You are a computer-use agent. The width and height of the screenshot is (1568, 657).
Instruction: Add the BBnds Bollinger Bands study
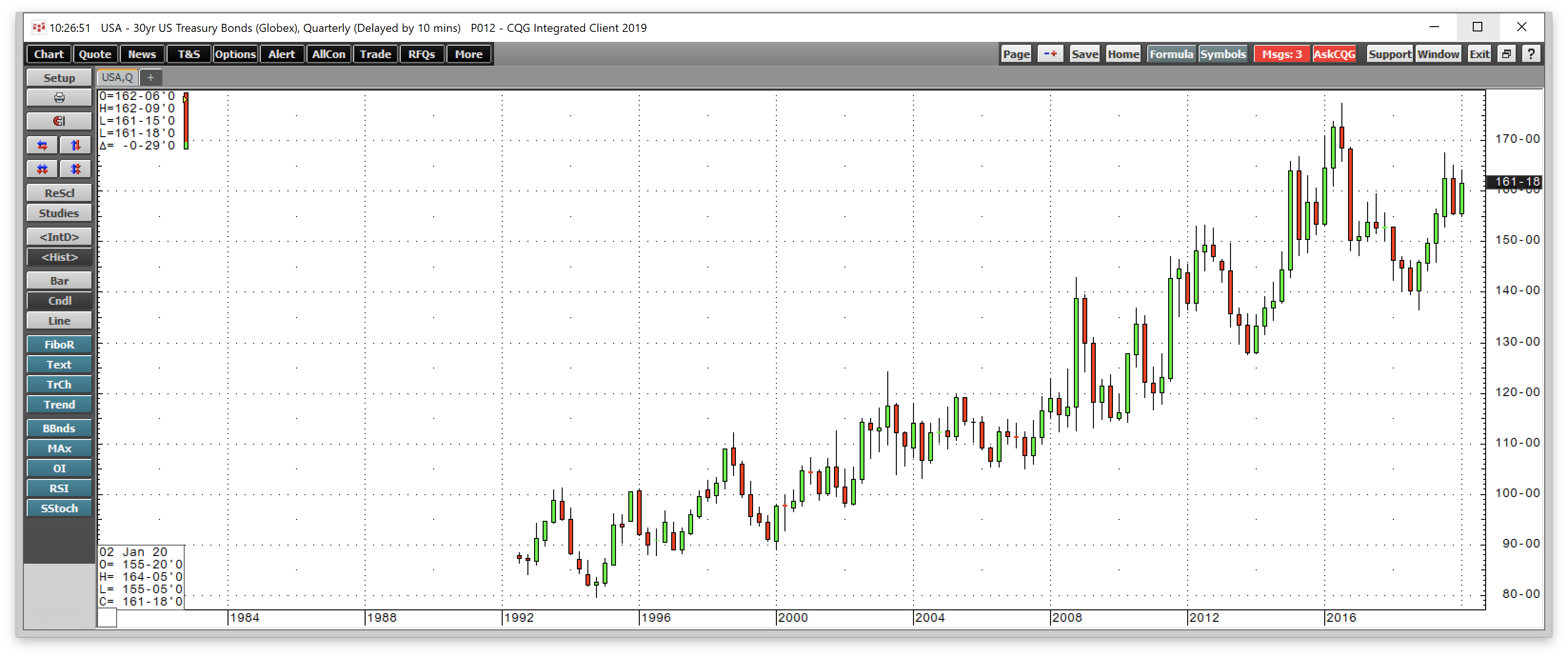point(59,428)
